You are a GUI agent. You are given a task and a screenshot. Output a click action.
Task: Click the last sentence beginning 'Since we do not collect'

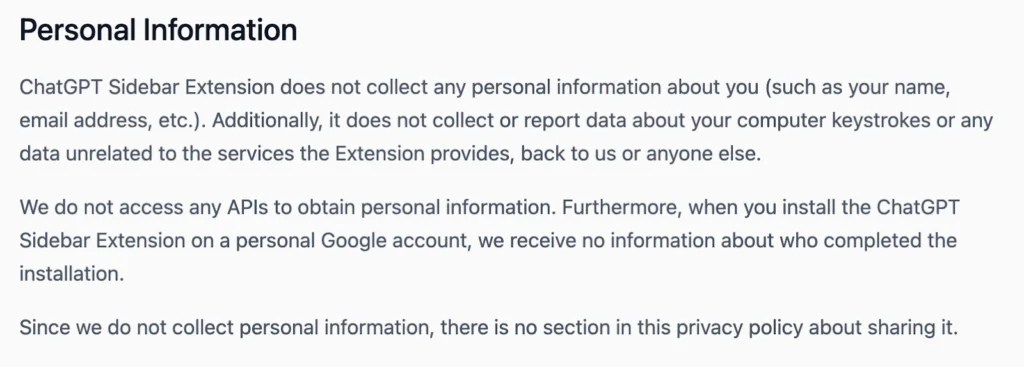point(488,327)
